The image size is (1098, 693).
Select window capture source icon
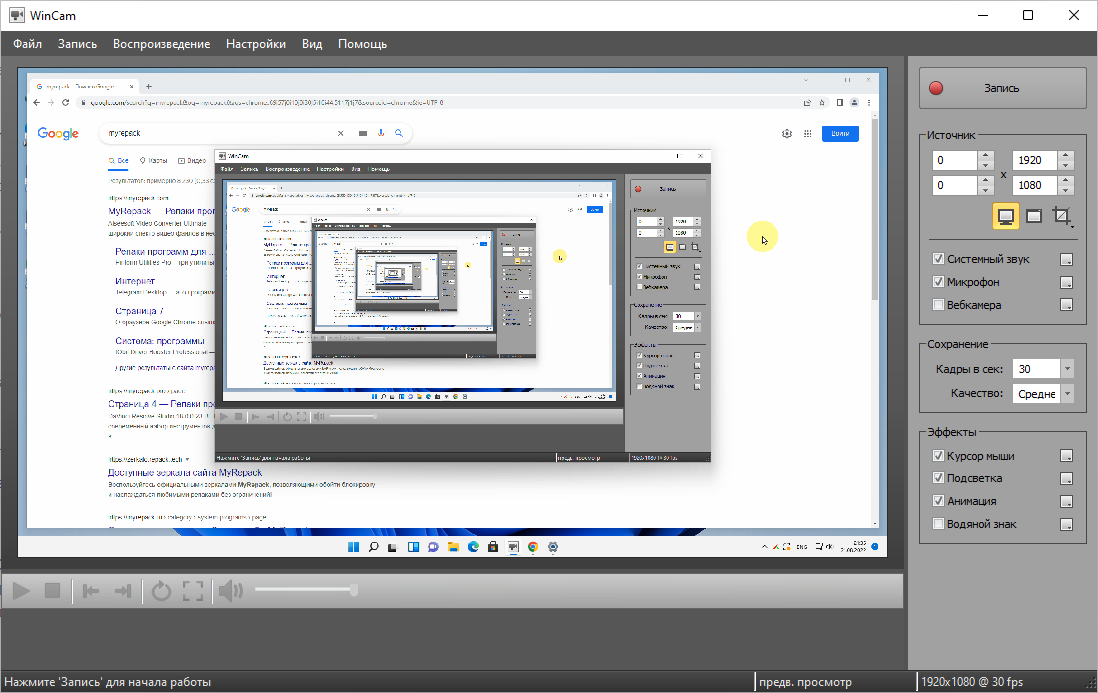(x=1035, y=216)
